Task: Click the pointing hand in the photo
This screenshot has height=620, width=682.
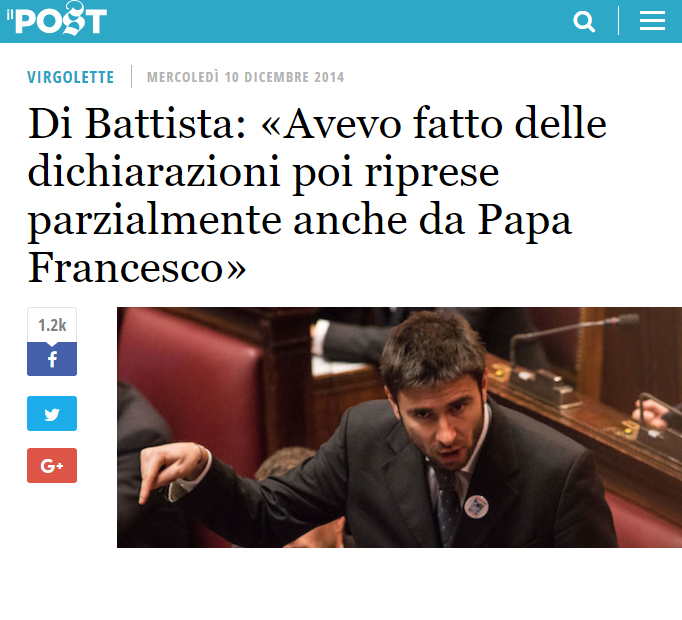Action: (x=172, y=472)
